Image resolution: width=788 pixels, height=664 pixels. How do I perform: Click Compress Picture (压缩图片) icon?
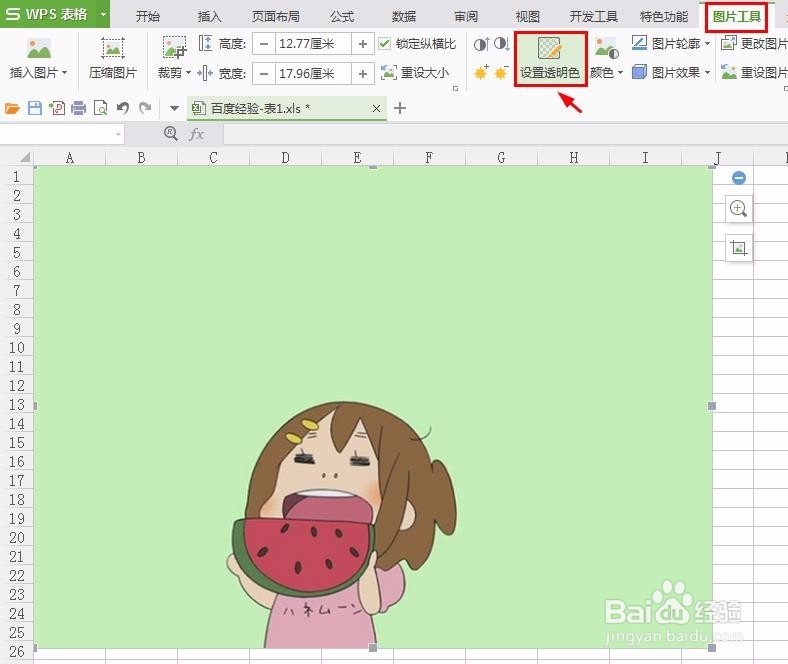click(x=113, y=49)
